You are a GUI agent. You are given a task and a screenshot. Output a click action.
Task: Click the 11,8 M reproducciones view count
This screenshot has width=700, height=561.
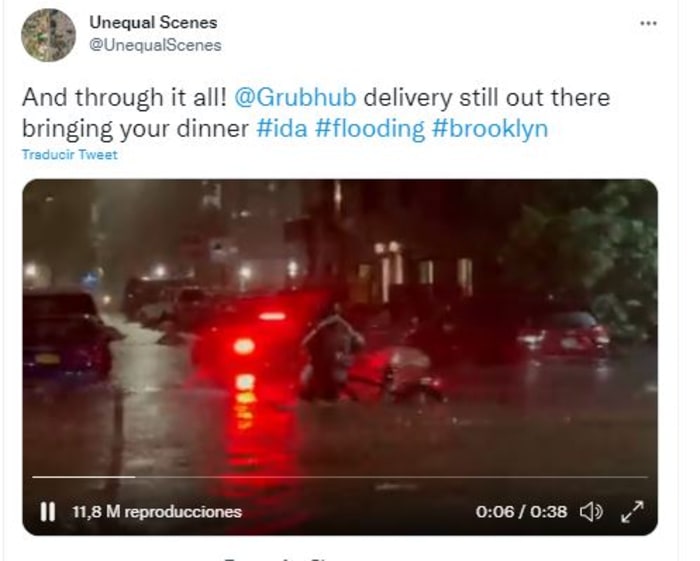pos(157,511)
